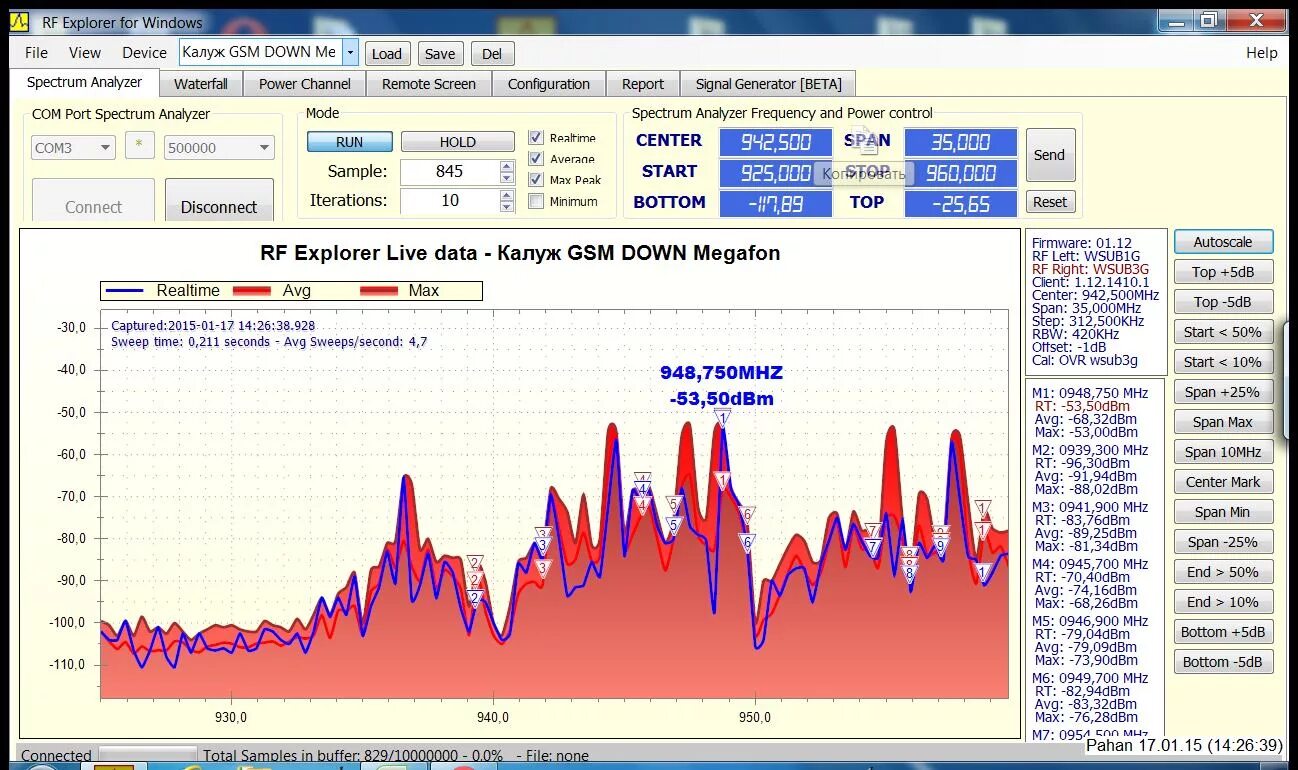Click the TOP amplitude field -25,65
The width and height of the screenshot is (1298, 770).
pos(961,204)
